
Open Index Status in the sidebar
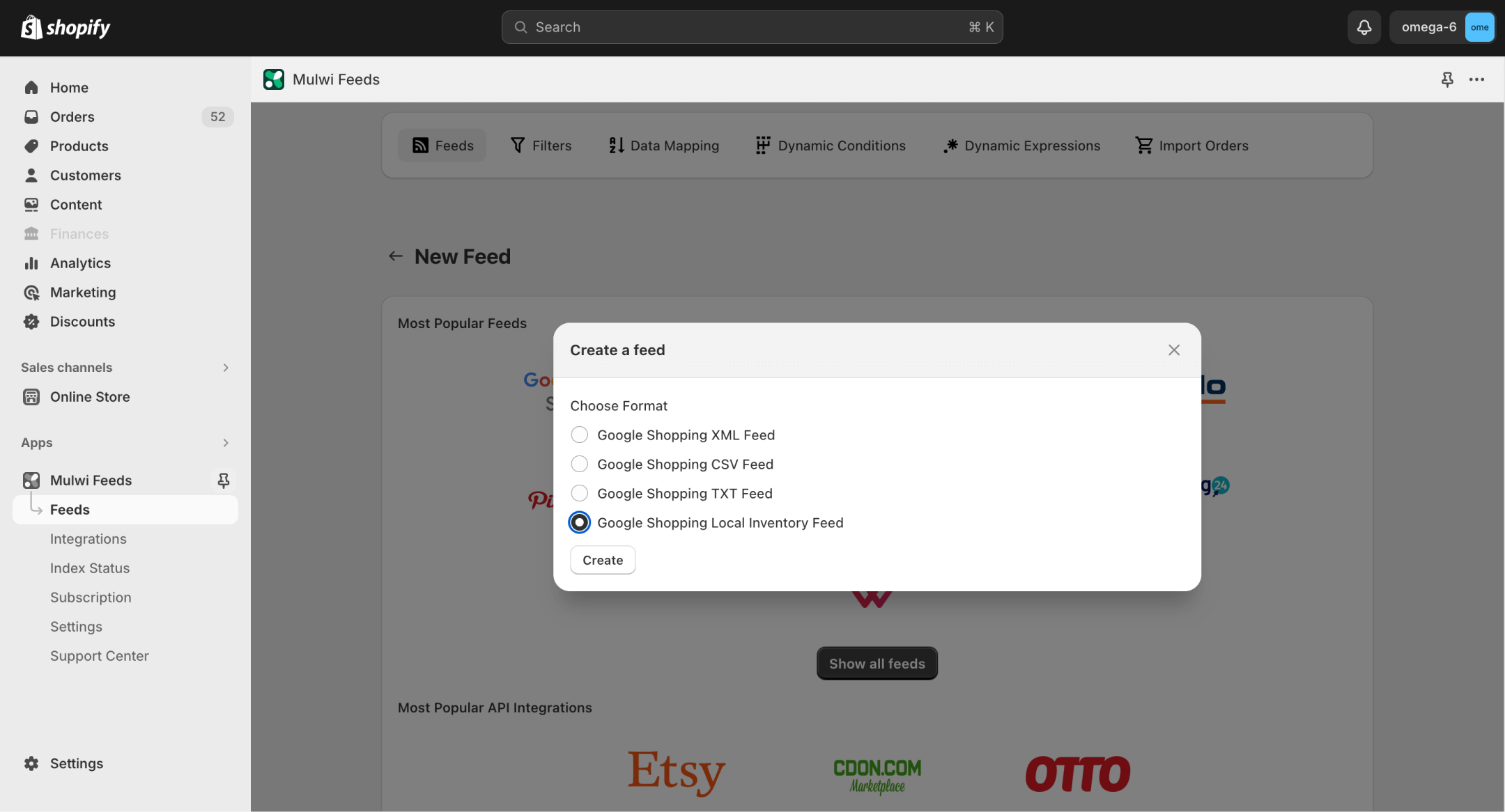(90, 568)
